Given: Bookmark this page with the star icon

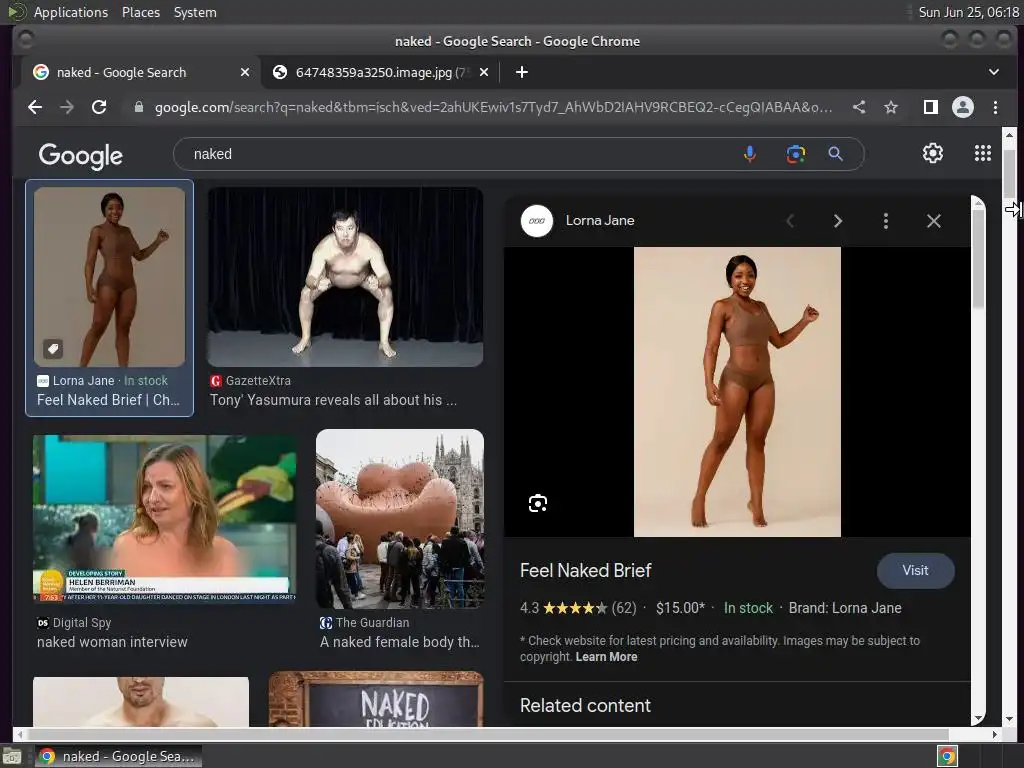Looking at the screenshot, I should coord(891,107).
